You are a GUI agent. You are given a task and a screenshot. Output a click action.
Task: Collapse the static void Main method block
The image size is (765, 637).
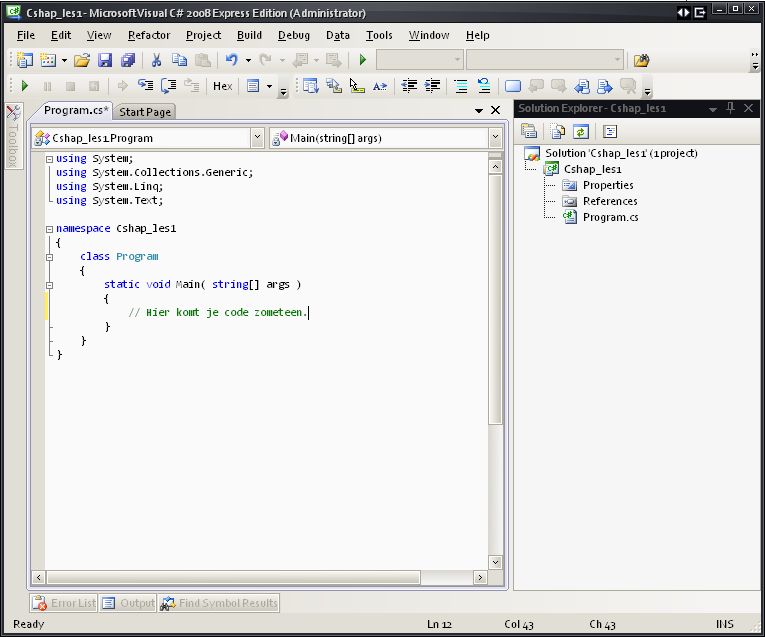coord(49,285)
